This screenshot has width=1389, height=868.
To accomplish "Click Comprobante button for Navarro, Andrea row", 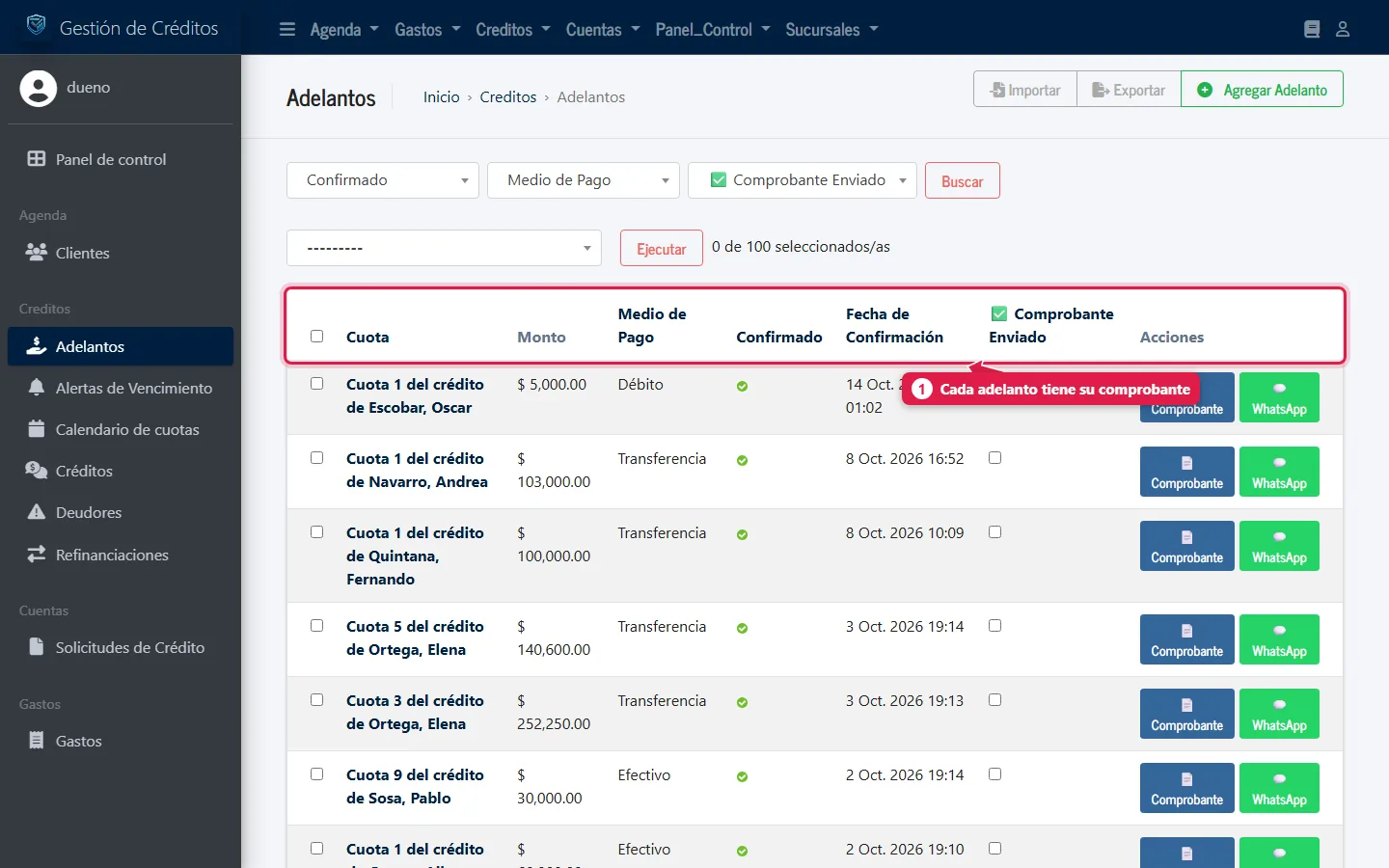I will (1186, 472).
